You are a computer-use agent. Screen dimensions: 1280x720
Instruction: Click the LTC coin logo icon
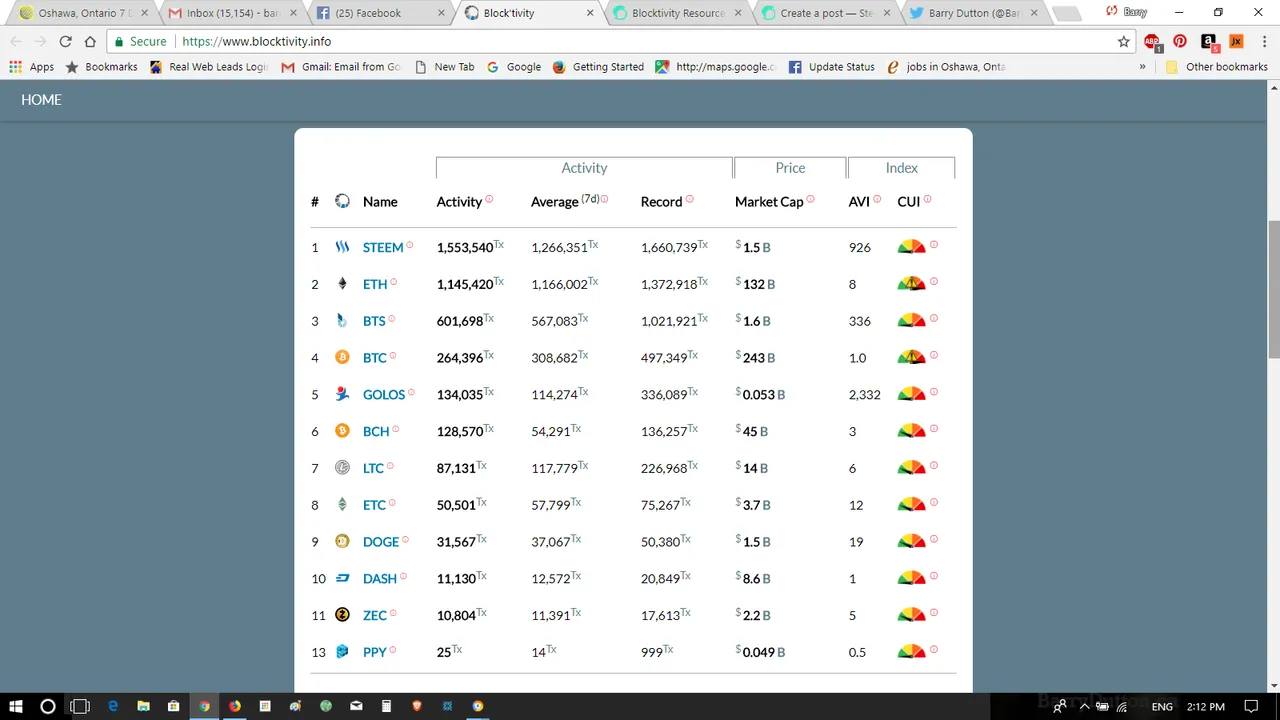342,467
